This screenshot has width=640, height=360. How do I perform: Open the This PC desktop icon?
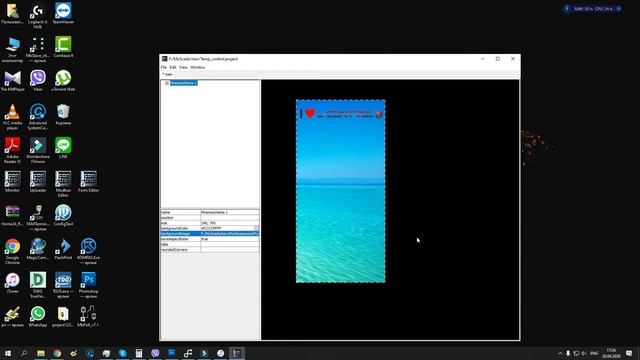[12, 49]
